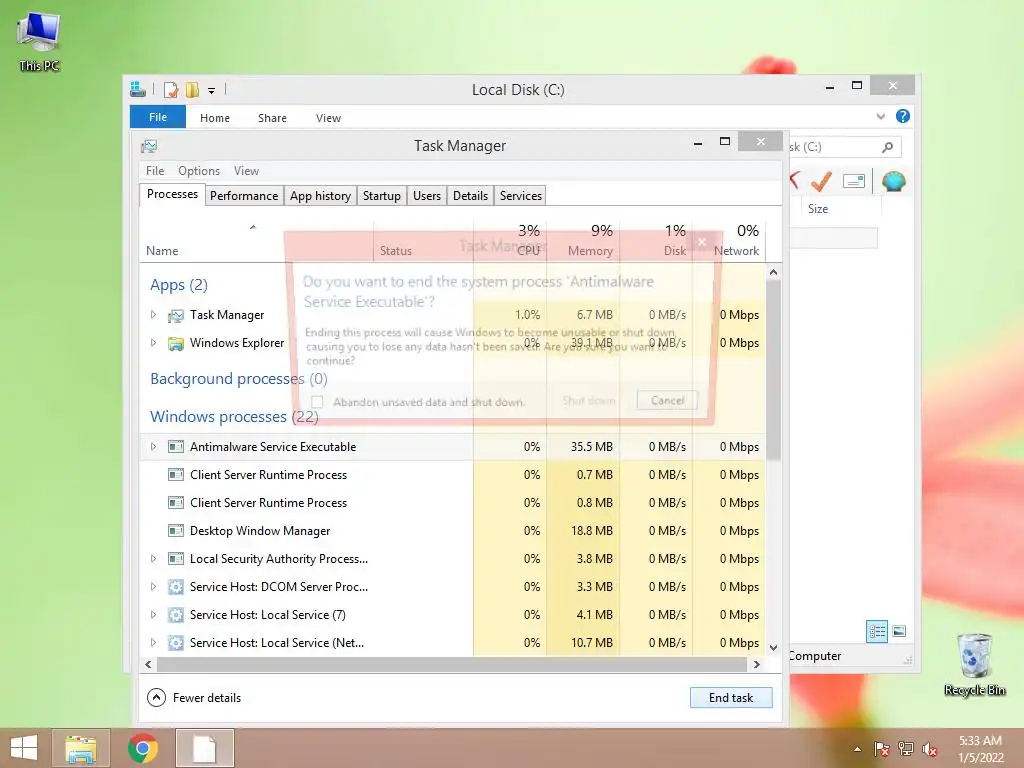Expand Service Host: Local Service (Net... row
The width and height of the screenshot is (1024, 768).
tap(153, 643)
